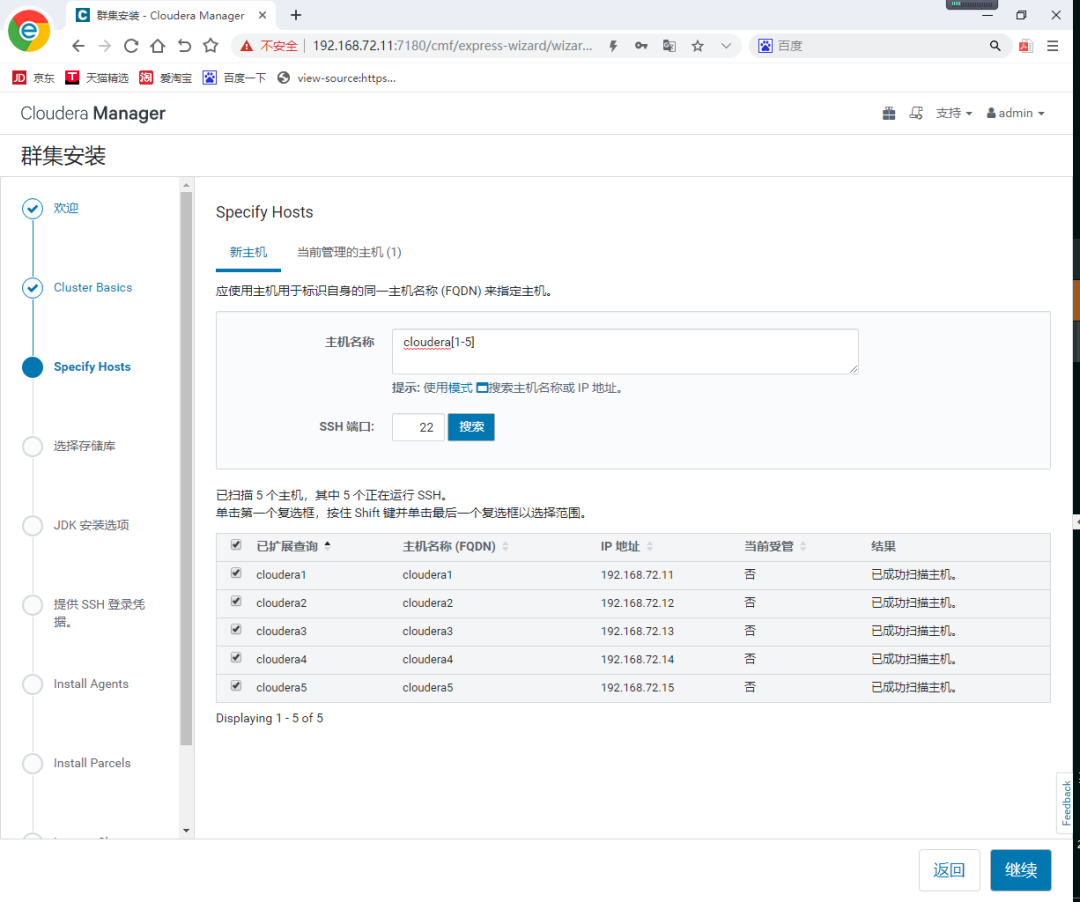The height and width of the screenshot is (902, 1080).
Task: Click the JDK 安装选项 step circle
Action: 32,525
